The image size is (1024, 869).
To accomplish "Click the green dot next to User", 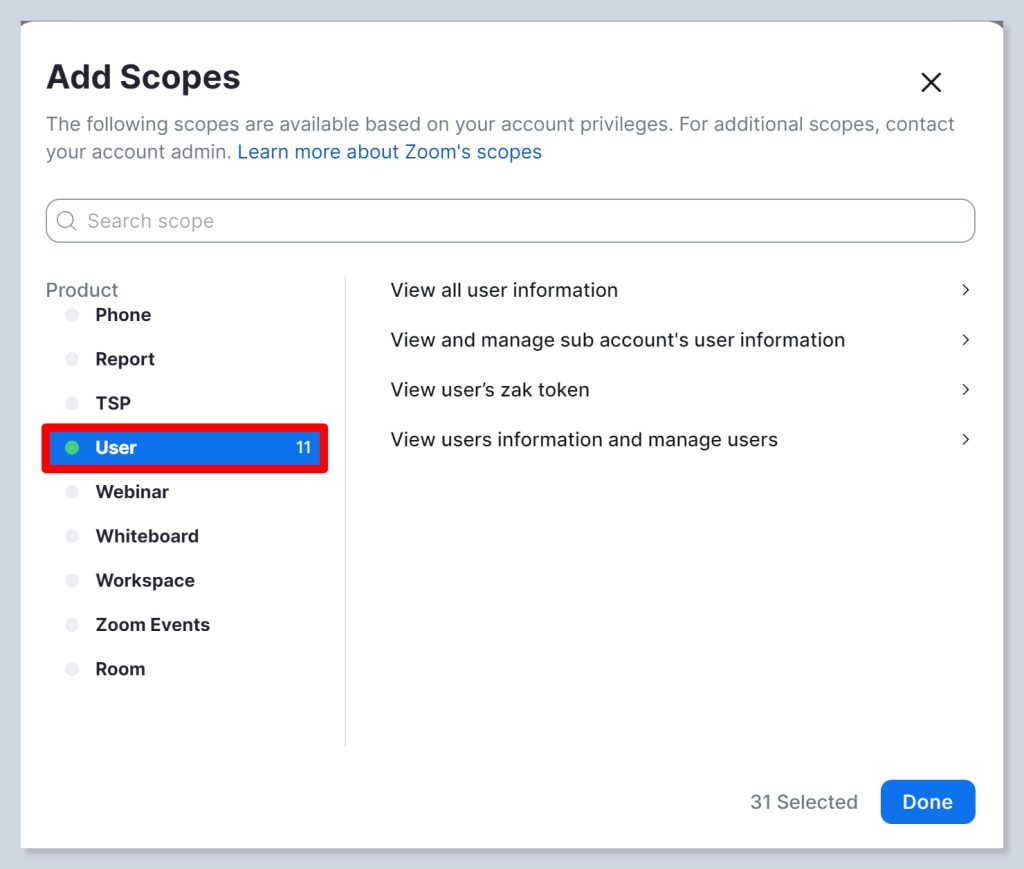I will 72,448.
